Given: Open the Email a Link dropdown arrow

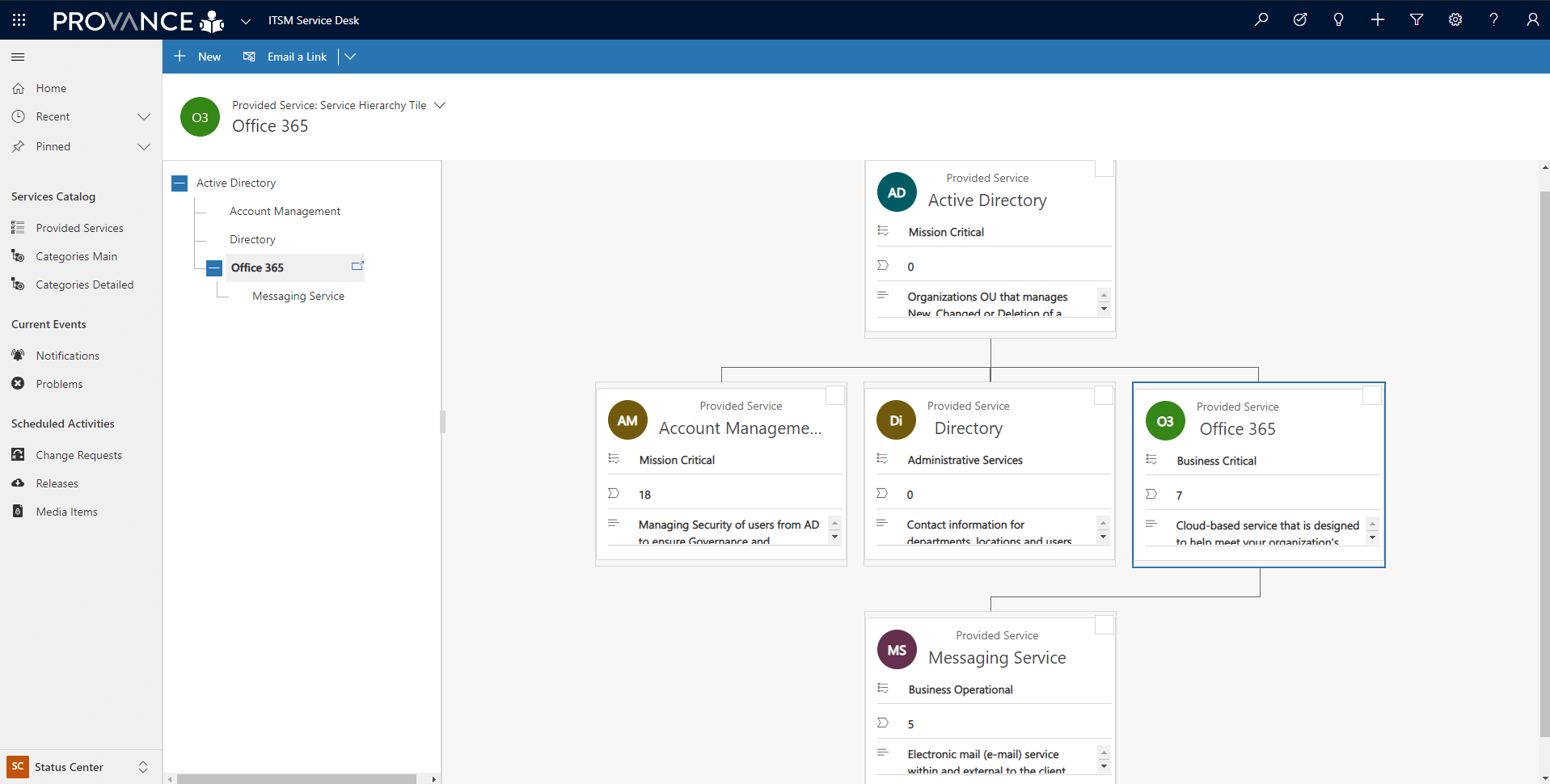Looking at the screenshot, I should pos(350,57).
